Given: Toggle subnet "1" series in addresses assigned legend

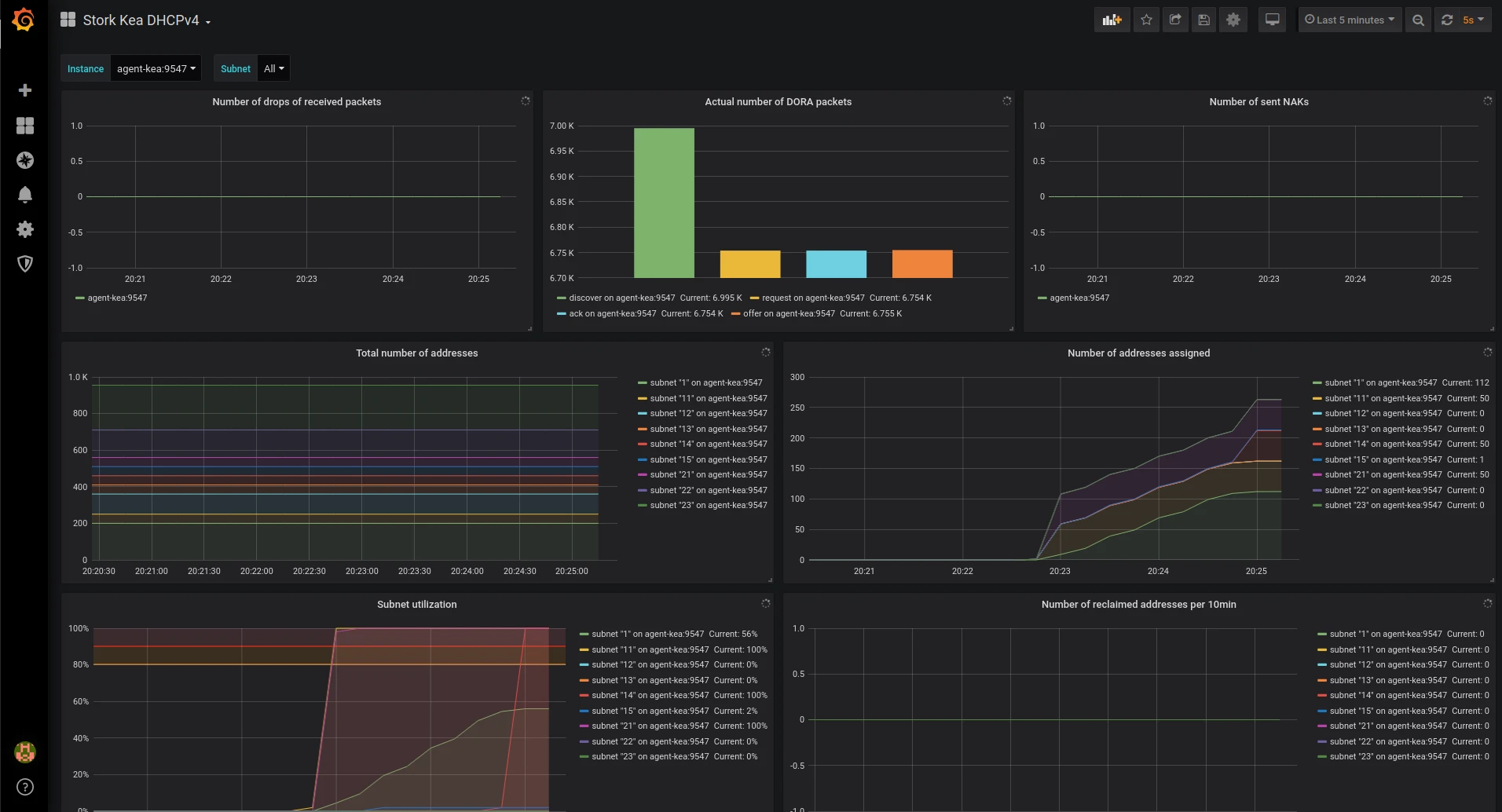Looking at the screenshot, I should [x=1381, y=383].
